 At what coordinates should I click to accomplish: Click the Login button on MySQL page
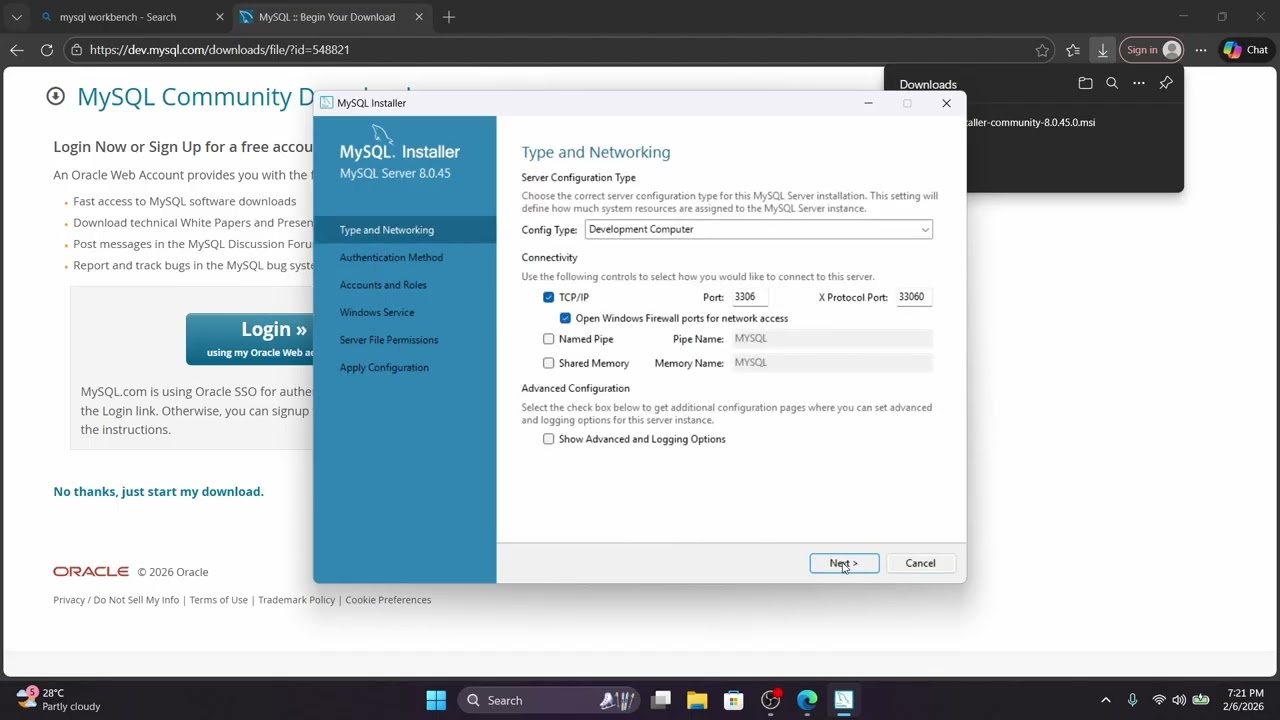pyautogui.click(x=250, y=339)
